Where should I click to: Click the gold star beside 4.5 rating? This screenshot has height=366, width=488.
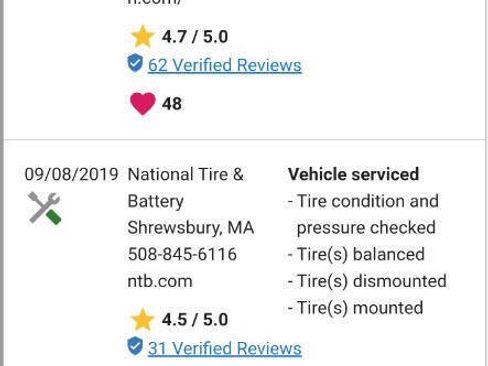[x=143, y=319]
